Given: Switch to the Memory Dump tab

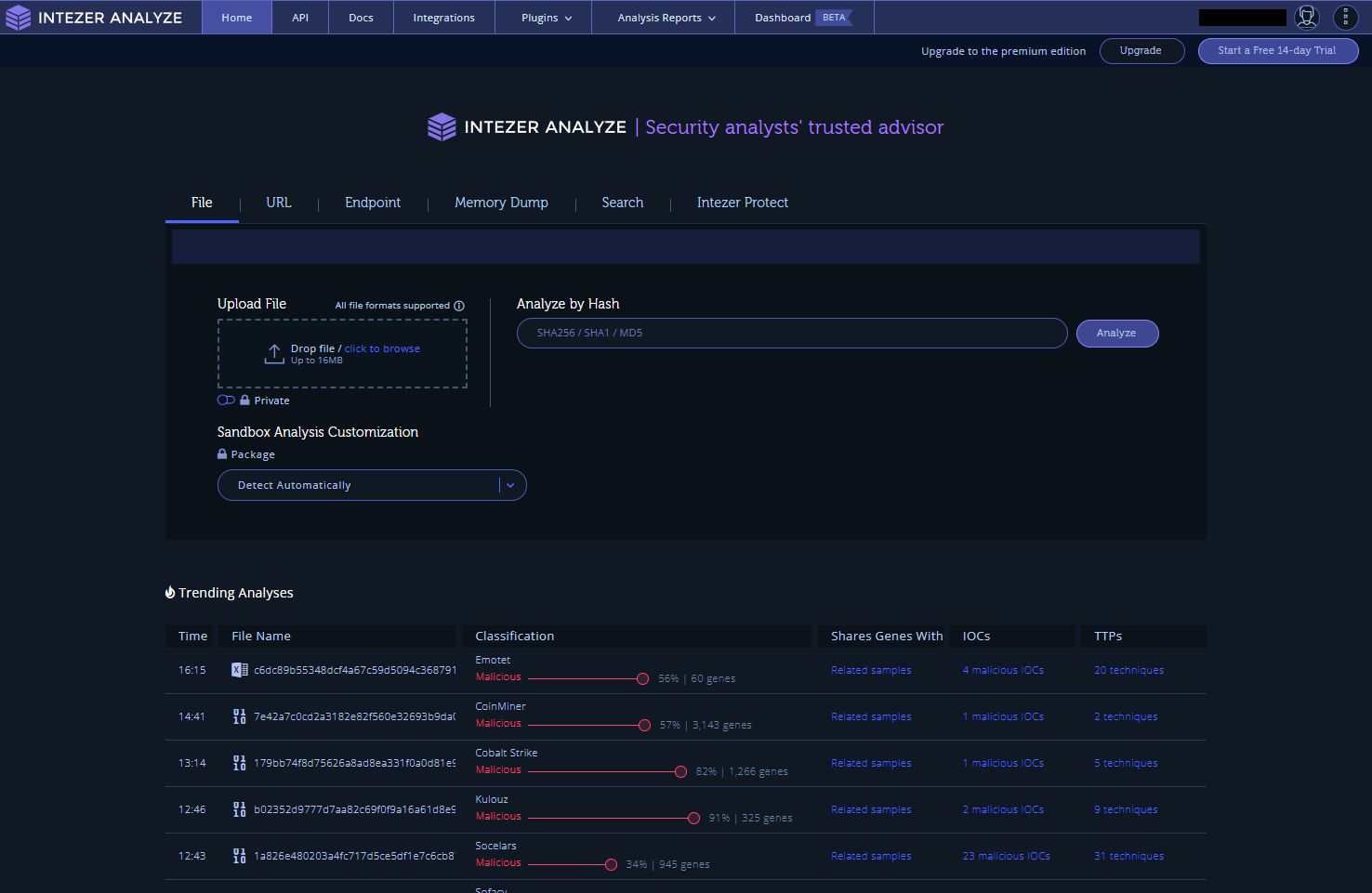Looking at the screenshot, I should point(501,203).
